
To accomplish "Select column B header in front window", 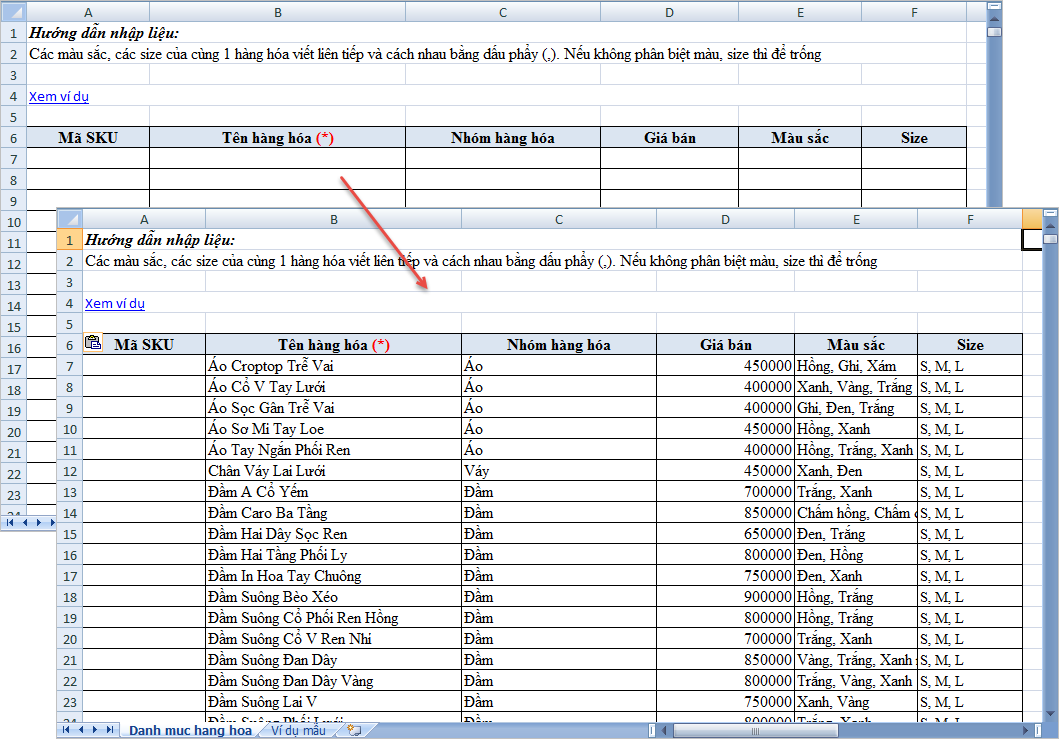I will [333, 219].
